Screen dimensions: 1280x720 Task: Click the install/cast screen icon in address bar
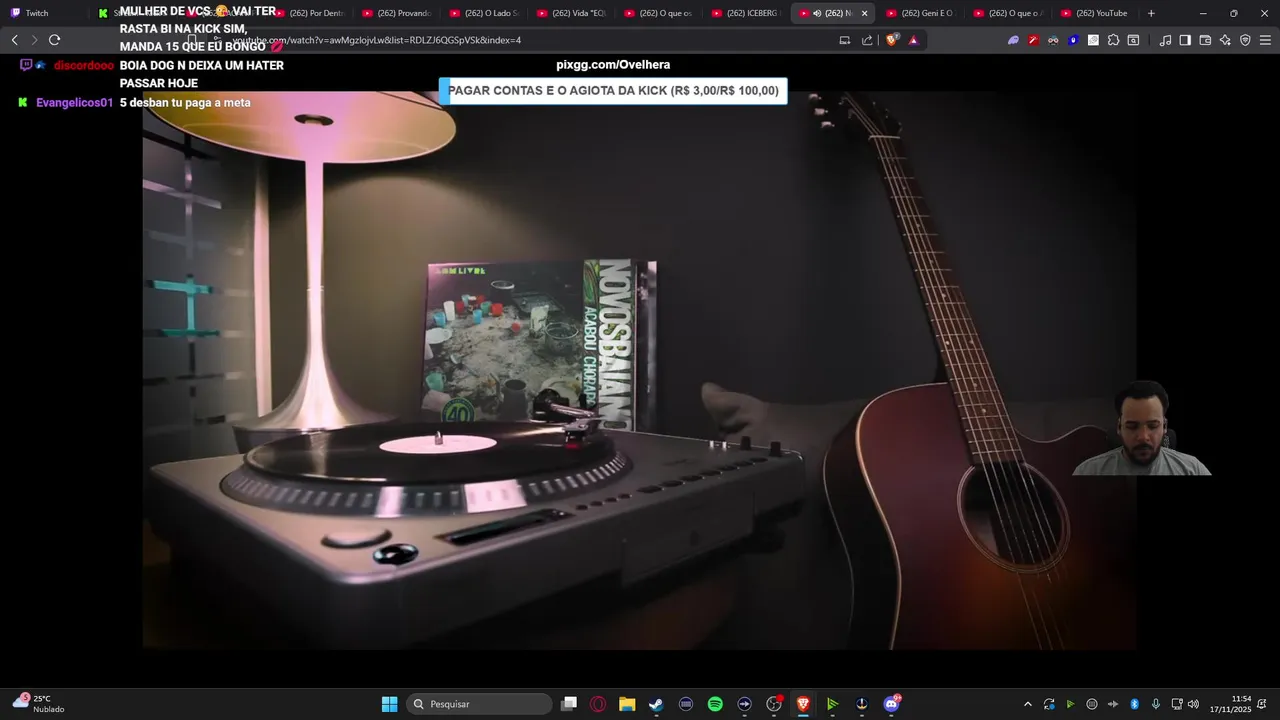pyautogui.click(x=845, y=40)
